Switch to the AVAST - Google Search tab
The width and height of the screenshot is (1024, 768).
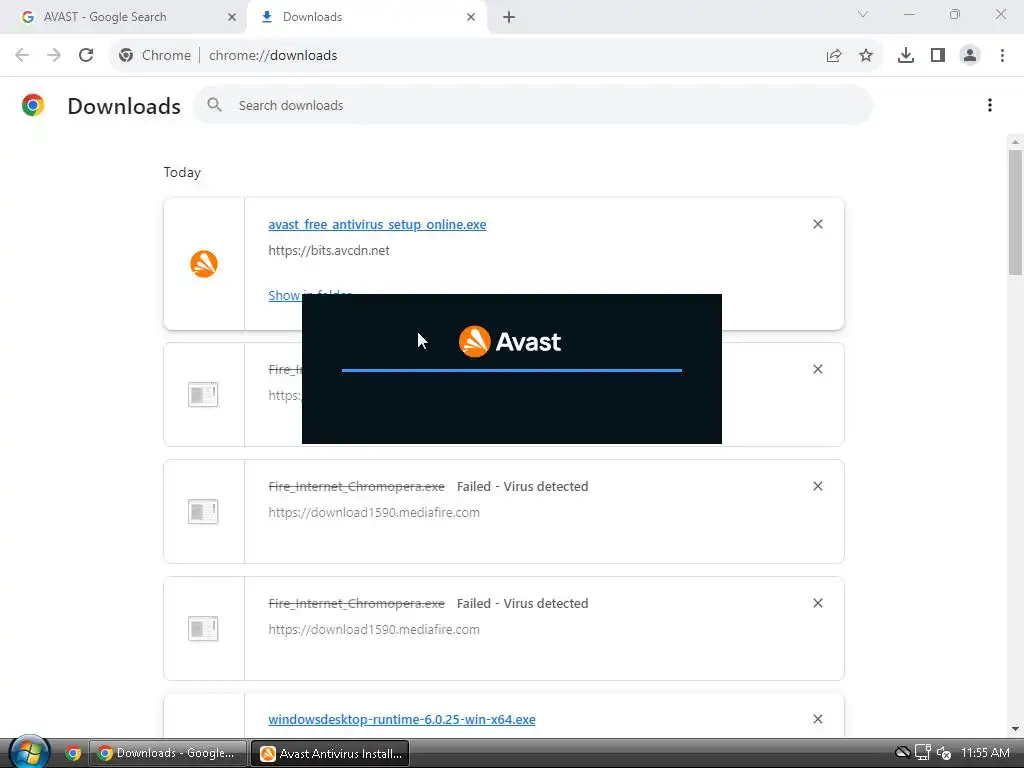[123, 17]
